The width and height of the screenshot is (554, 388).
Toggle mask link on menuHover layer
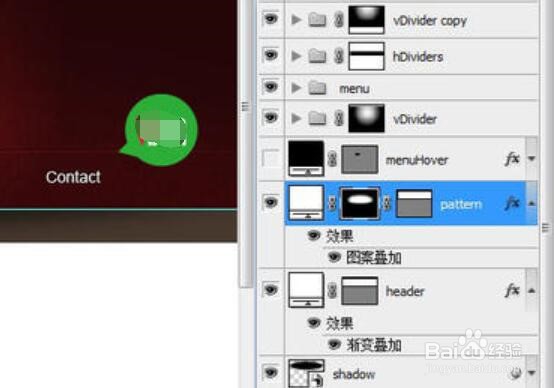pyautogui.click(x=332, y=159)
